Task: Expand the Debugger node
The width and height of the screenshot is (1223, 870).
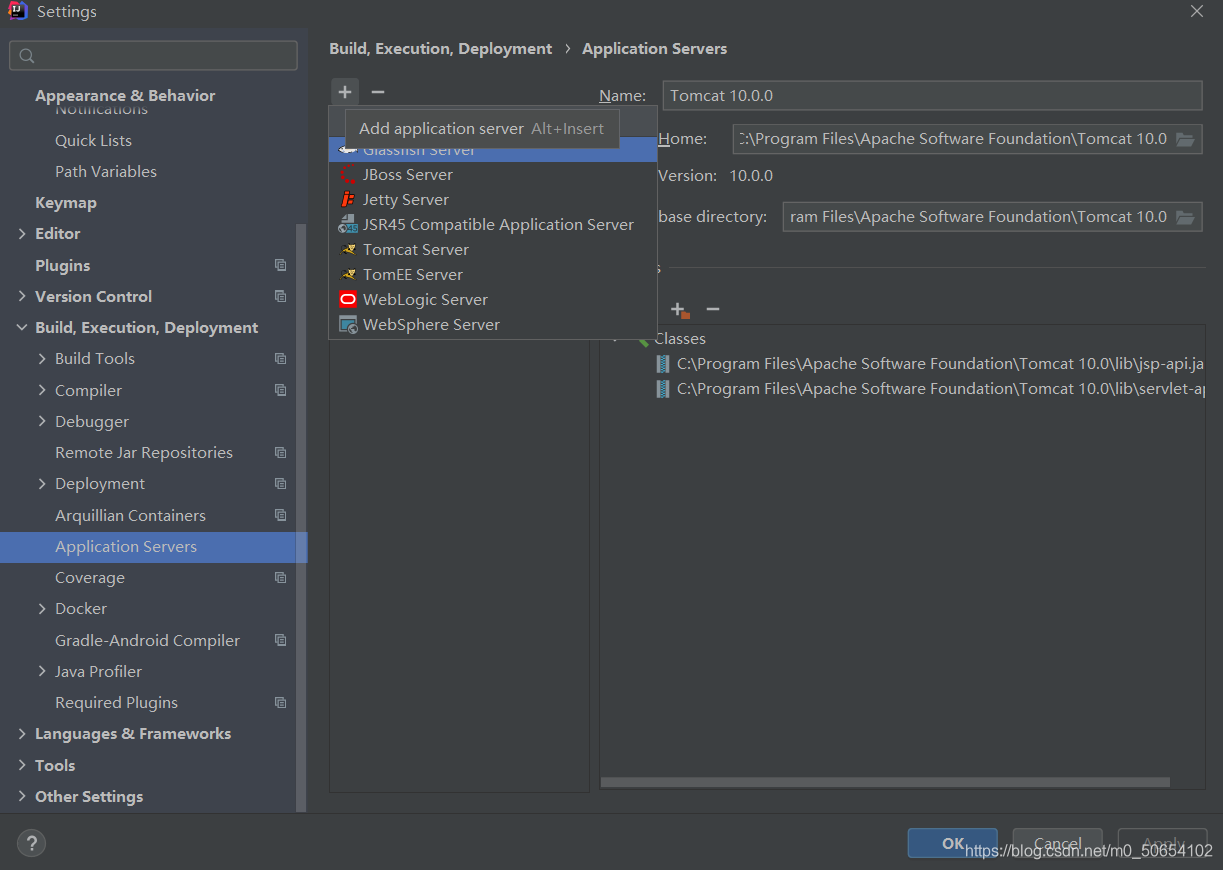Action: (x=42, y=421)
